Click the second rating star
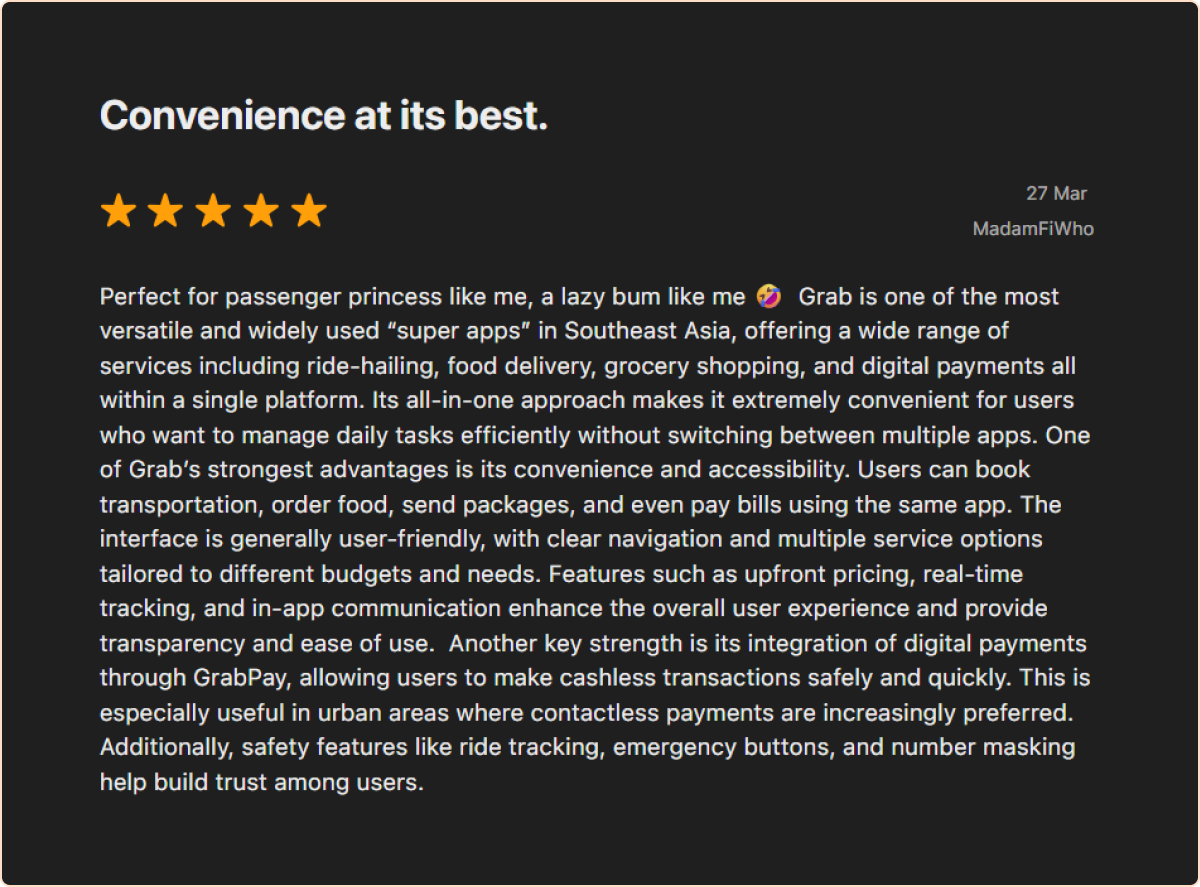This screenshot has height=887, width=1200. [x=166, y=211]
